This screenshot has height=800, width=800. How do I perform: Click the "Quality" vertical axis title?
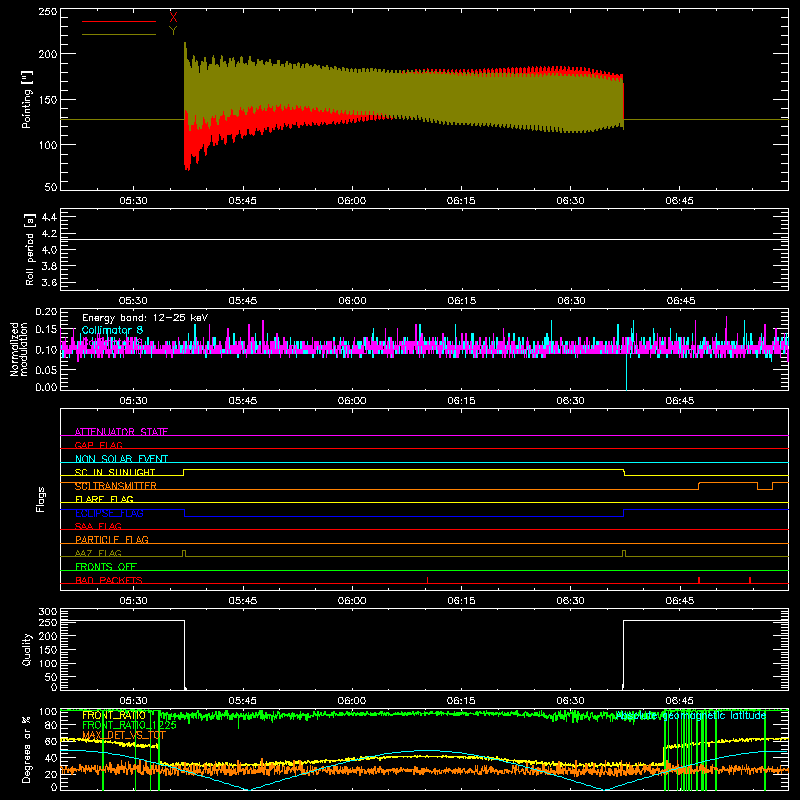27,649
